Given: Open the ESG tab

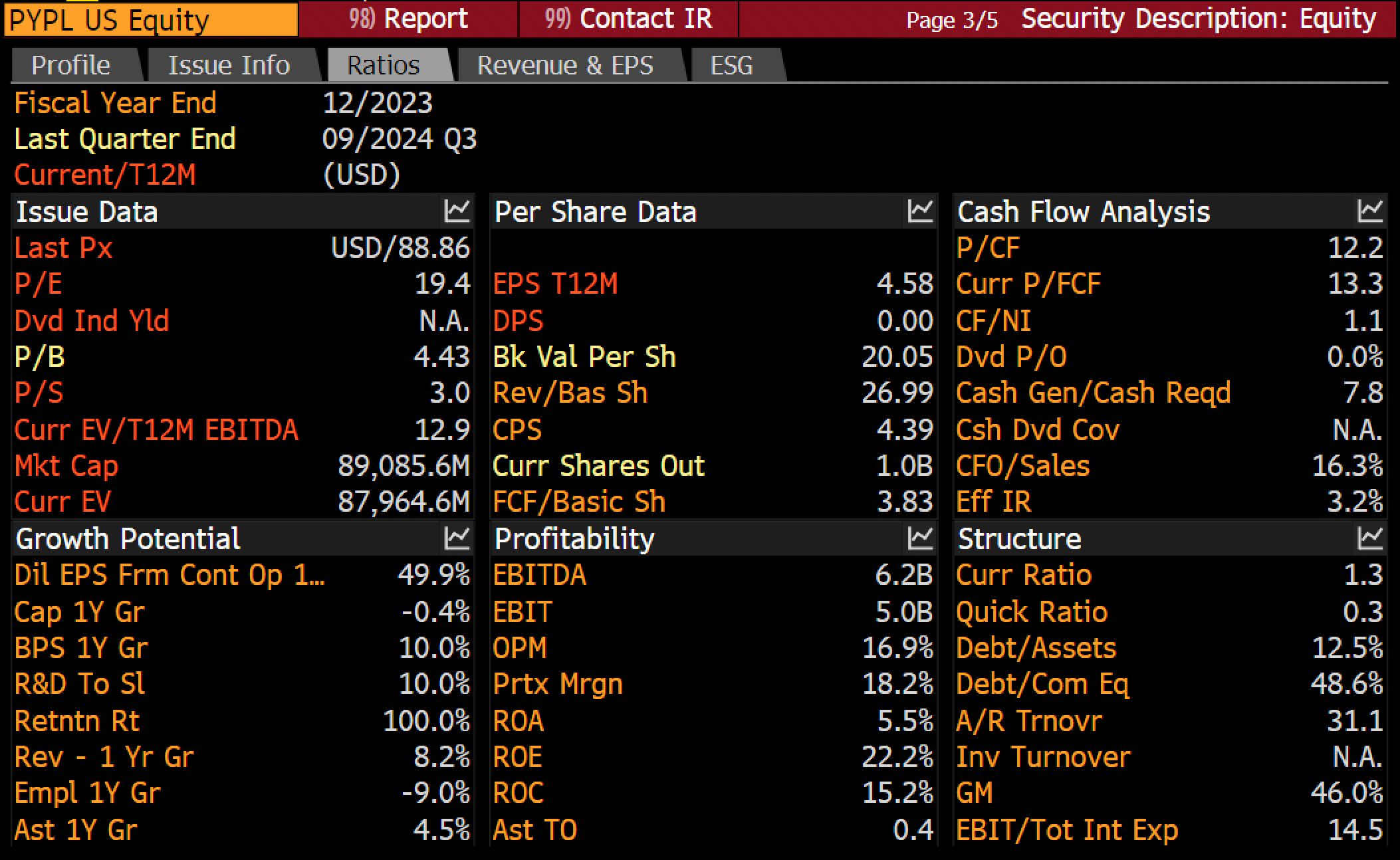Looking at the screenshot, I should 732,65.
